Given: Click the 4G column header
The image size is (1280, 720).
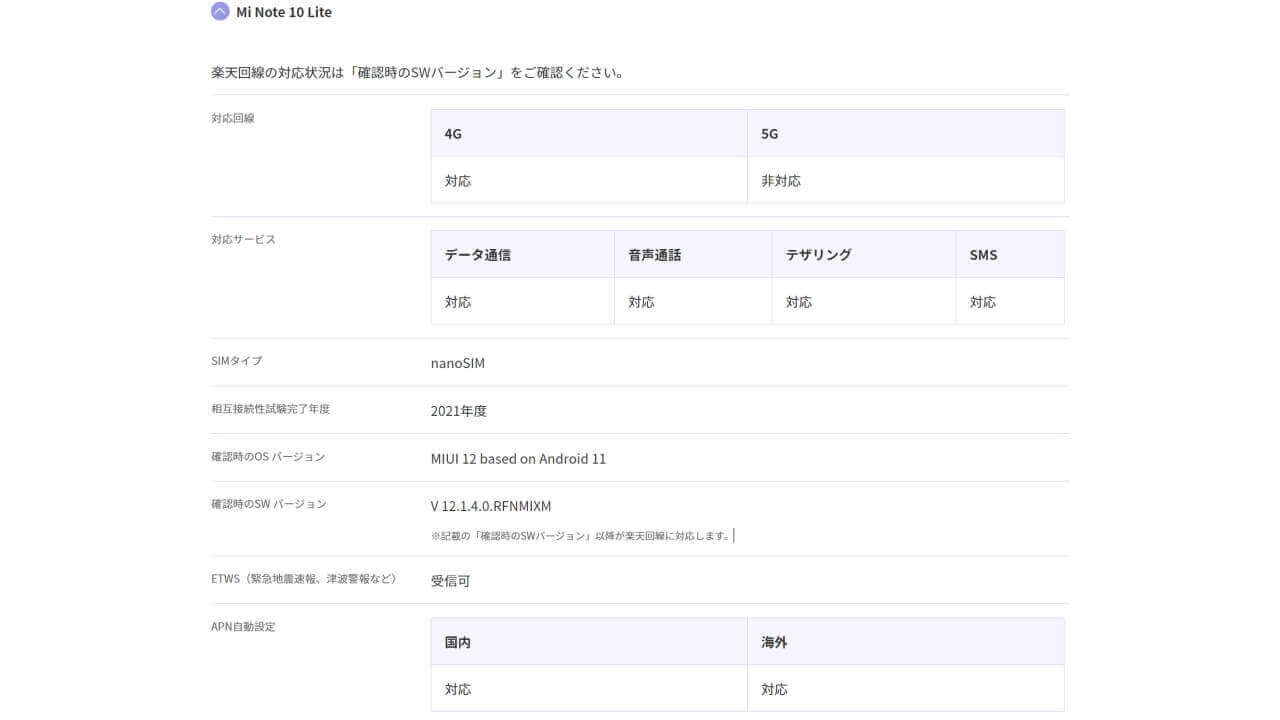Looking at the screenshot, I should (x=450, y=133).
